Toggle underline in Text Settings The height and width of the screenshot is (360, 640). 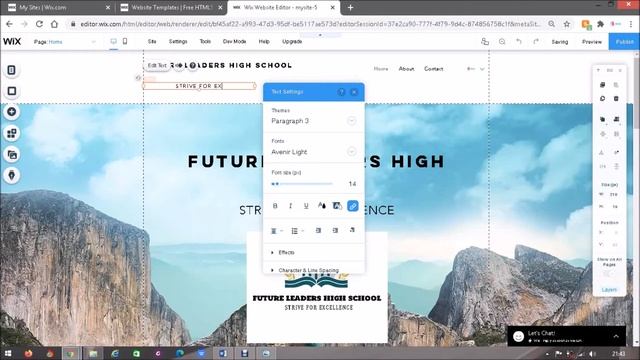click(x=306, y=206)
